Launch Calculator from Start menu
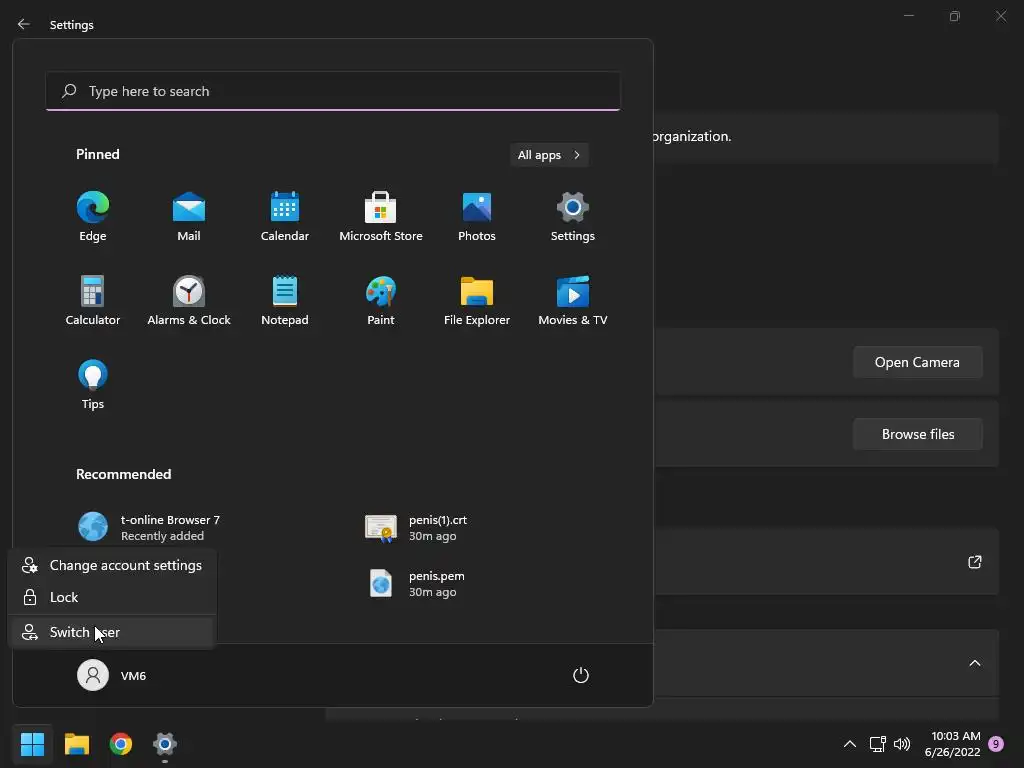Viewport: 1024px width, 768px height. click(x=93, y=301)
